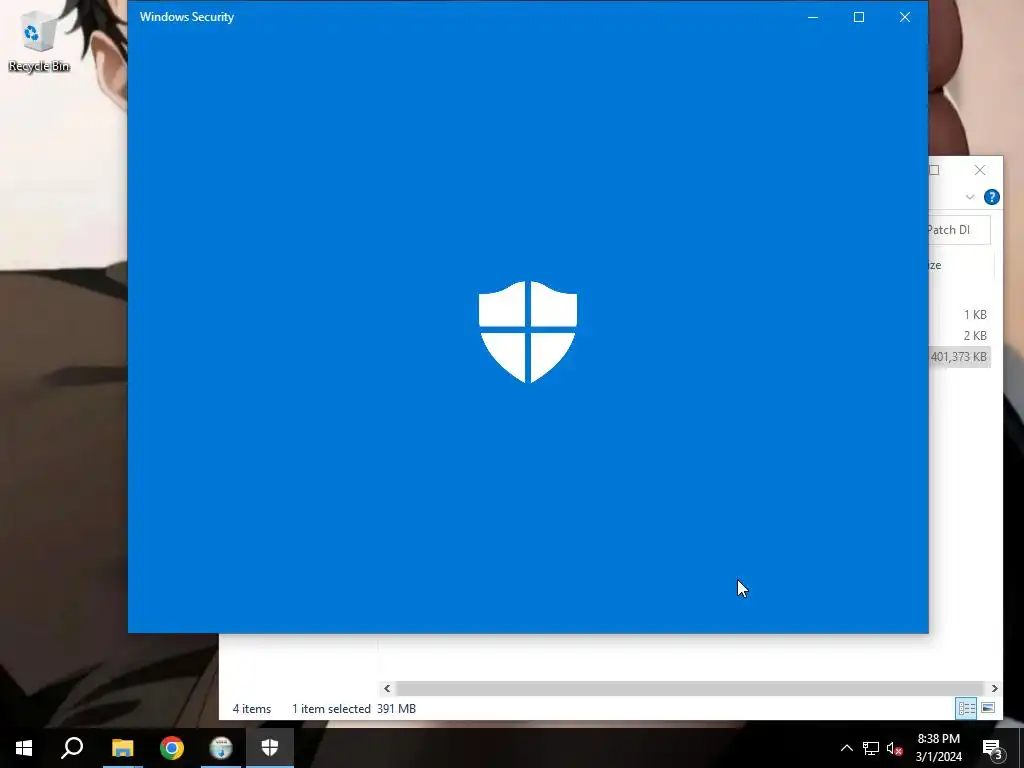Click the File Explorer search box
This screenshot has height=768, width=1024.
coord(959,230)
